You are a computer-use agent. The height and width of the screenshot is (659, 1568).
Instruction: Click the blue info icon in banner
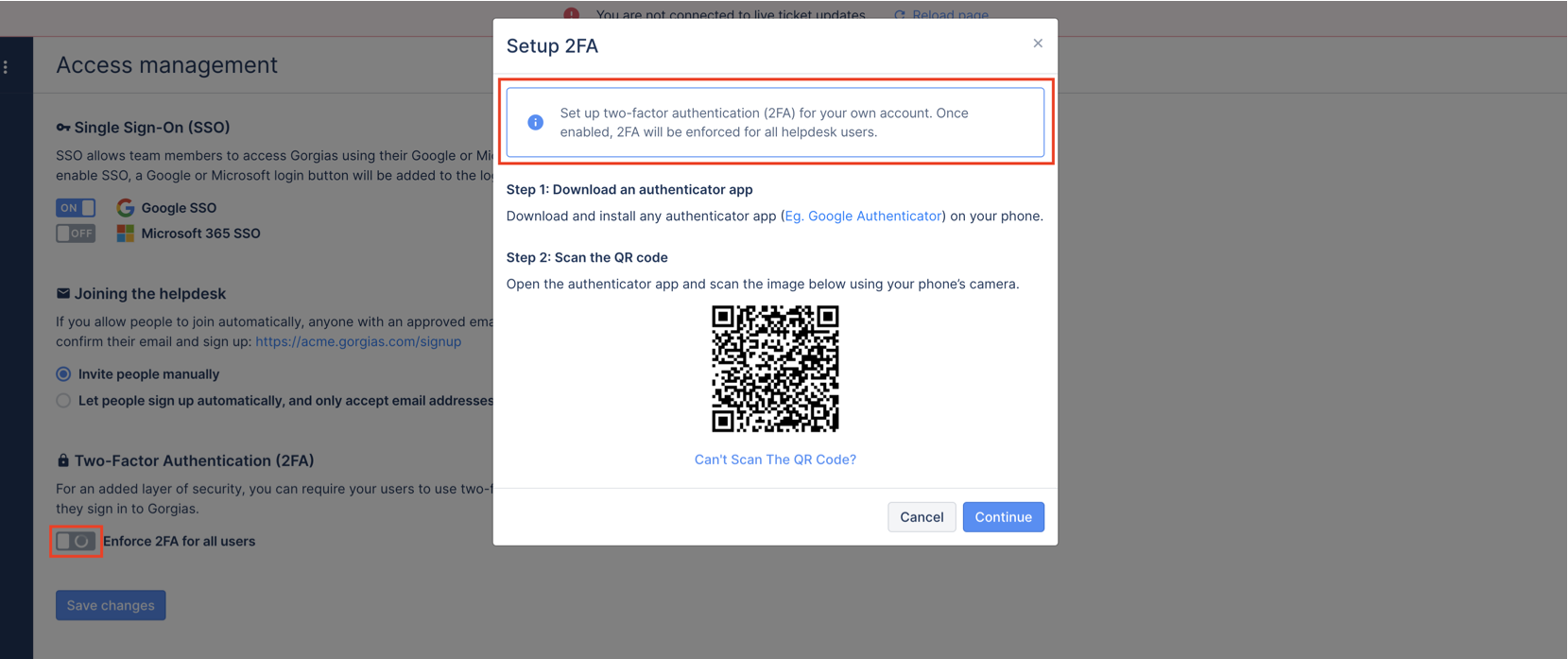point(535,122)
